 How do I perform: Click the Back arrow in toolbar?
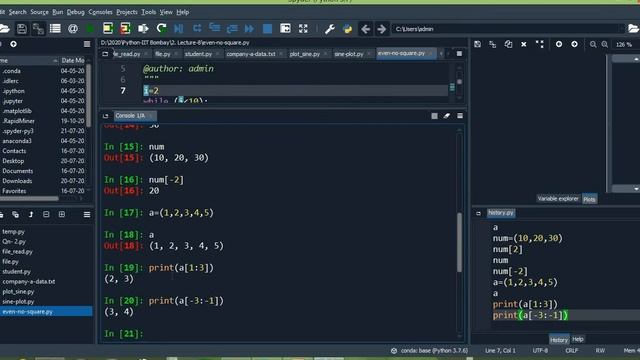(x=365, y=29)
